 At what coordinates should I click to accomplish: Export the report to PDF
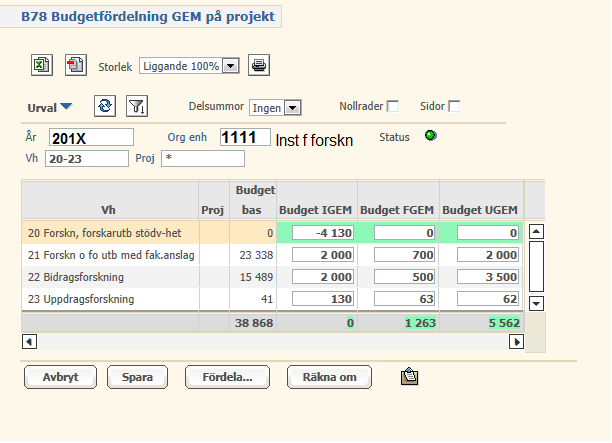pyautogui.click(x=76, y=65)
